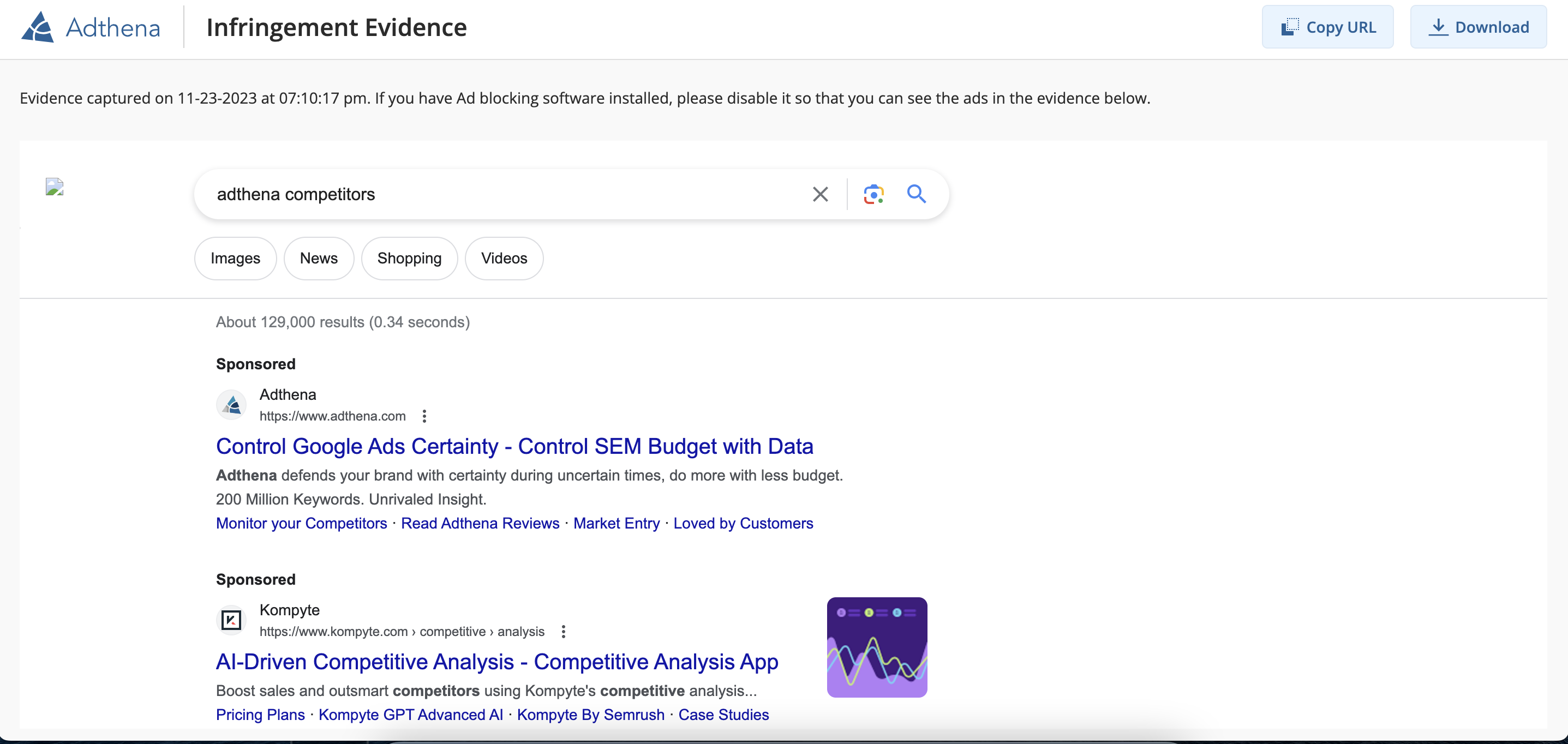Download the infringement evidence
The height and width of the screenshot is (744, 1568).
pos(1478,27)
